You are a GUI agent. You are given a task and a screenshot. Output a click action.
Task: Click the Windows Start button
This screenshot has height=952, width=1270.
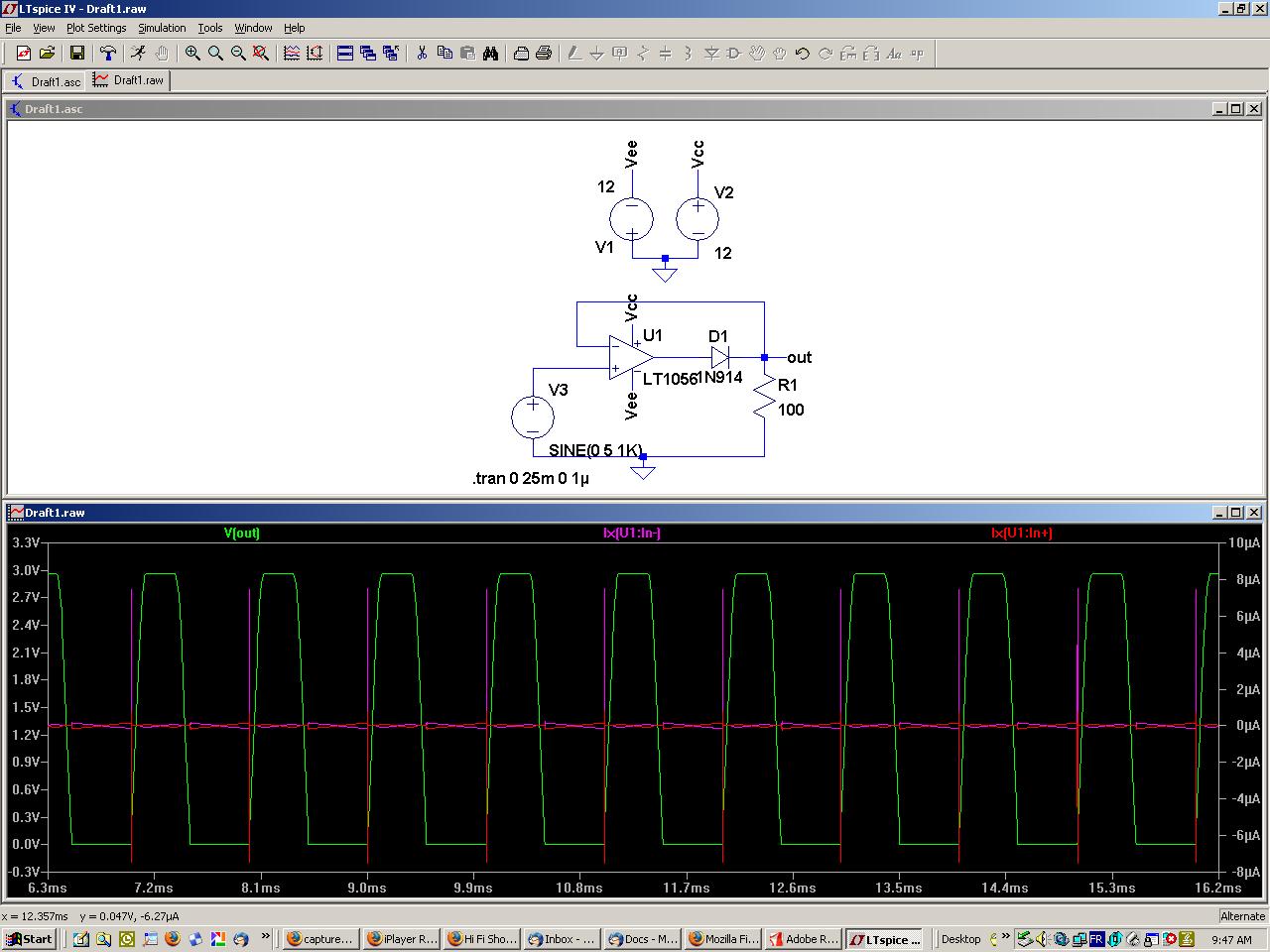[30, 939]
